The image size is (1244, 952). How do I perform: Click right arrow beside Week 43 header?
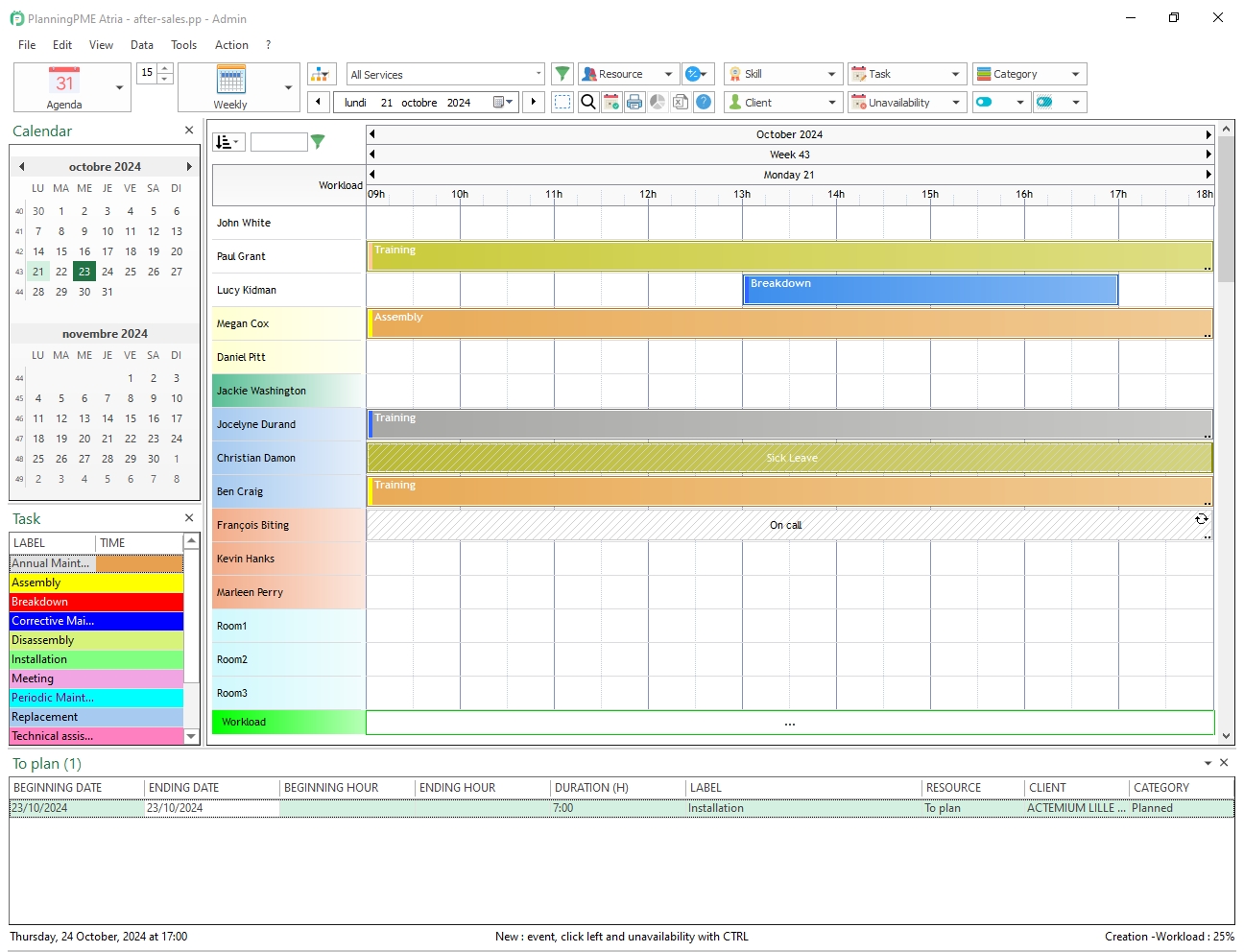coord(1208,155)
